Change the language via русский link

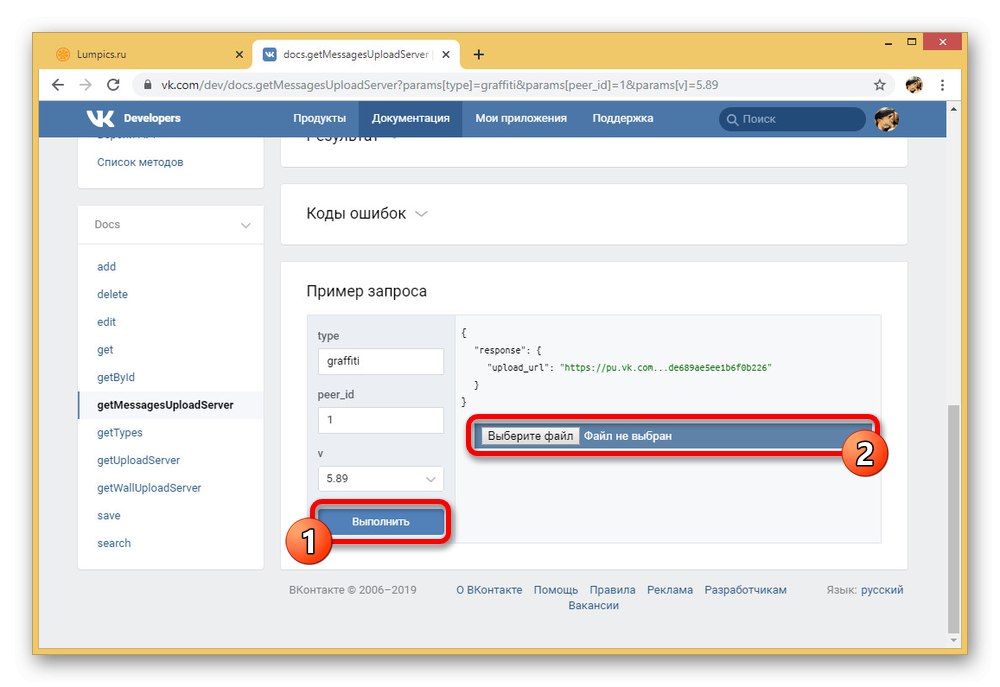pos(882,590)
